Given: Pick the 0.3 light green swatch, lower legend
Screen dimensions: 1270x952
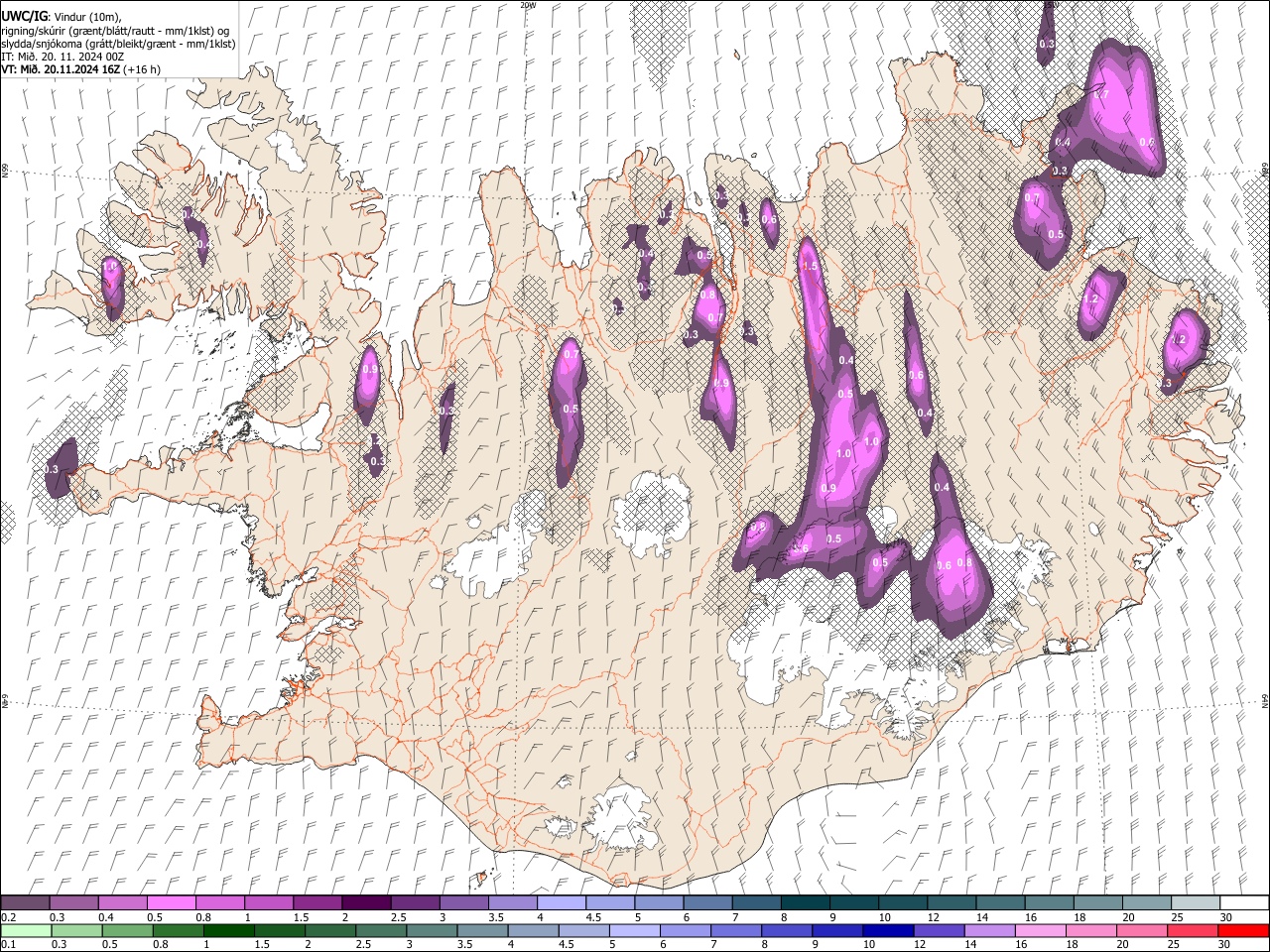Looking at the screenshot, I should [77, 930].
